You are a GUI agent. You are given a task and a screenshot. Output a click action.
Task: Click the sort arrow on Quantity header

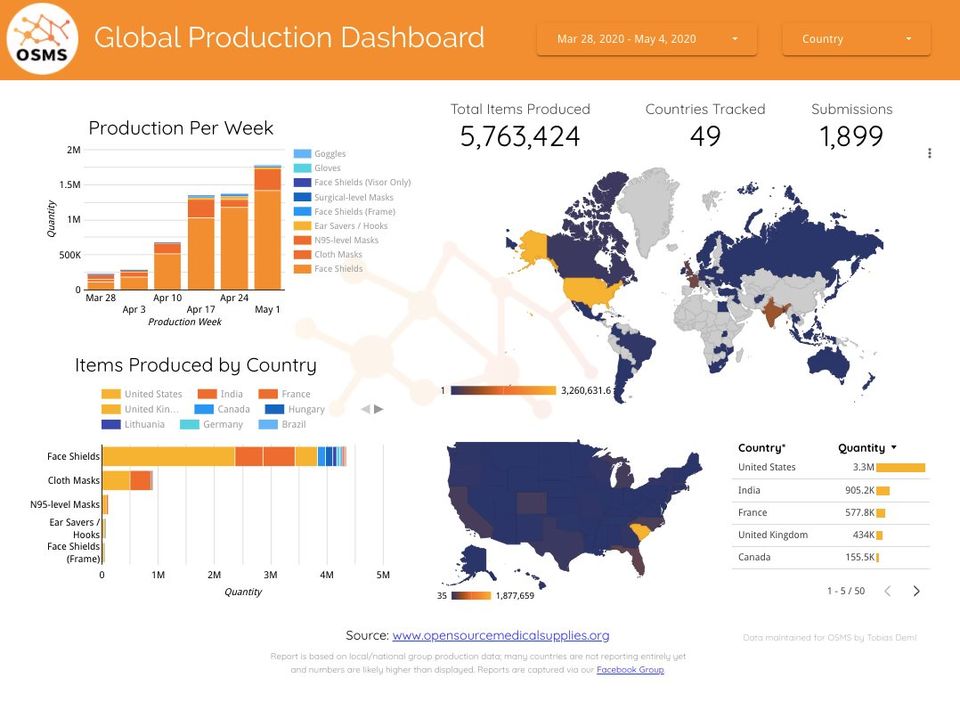(x=891, y=447)
